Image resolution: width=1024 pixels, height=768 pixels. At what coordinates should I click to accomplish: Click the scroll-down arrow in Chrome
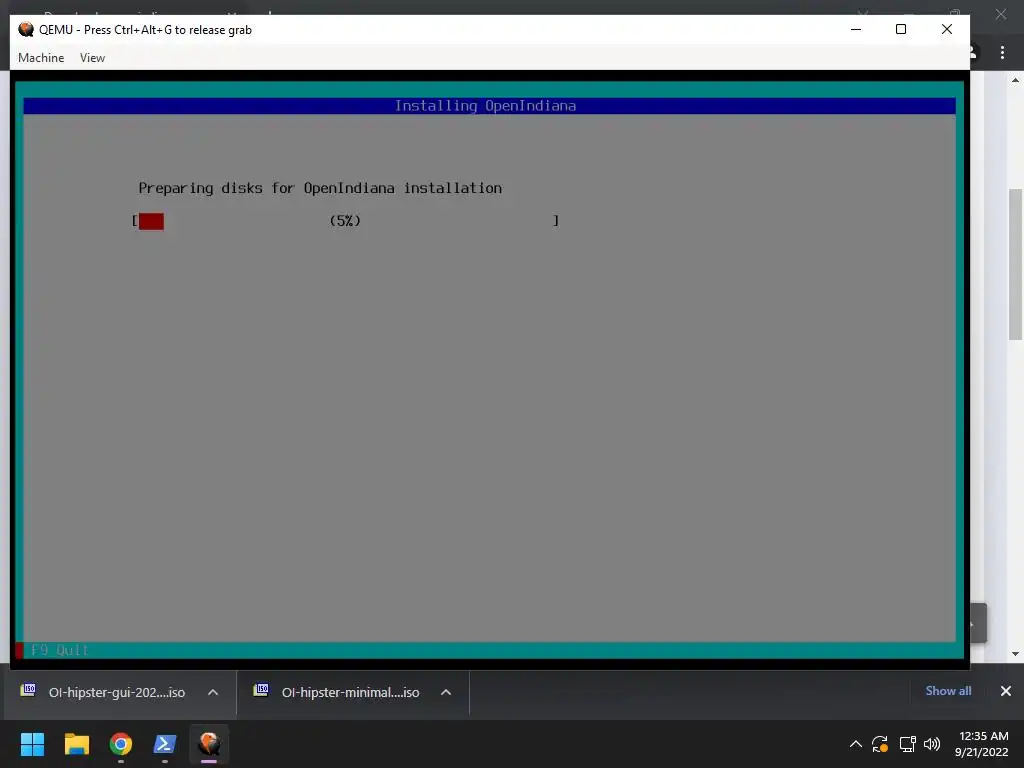coord(1015,654)
